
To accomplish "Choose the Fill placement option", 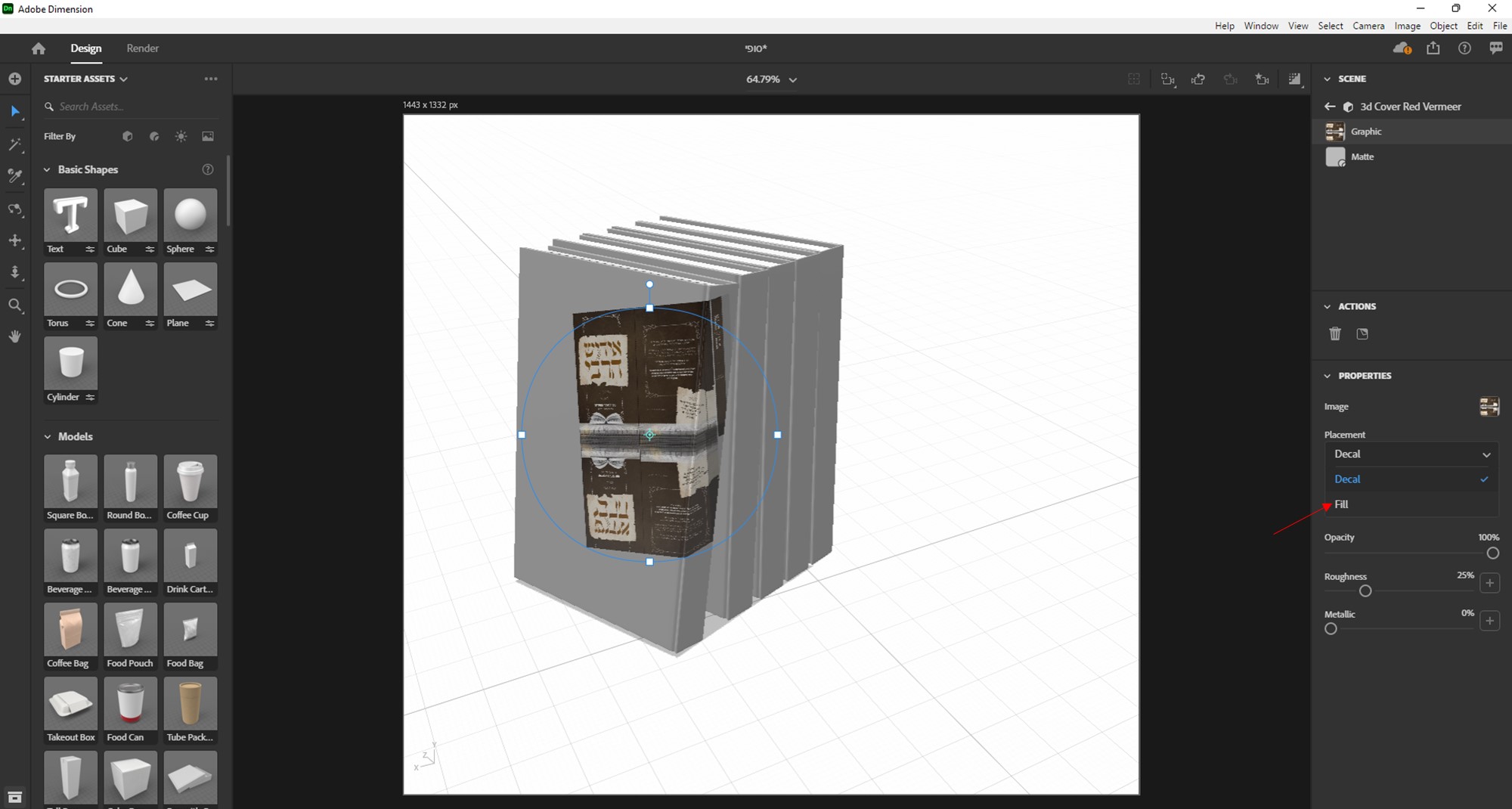I will tap(1411, 504).
